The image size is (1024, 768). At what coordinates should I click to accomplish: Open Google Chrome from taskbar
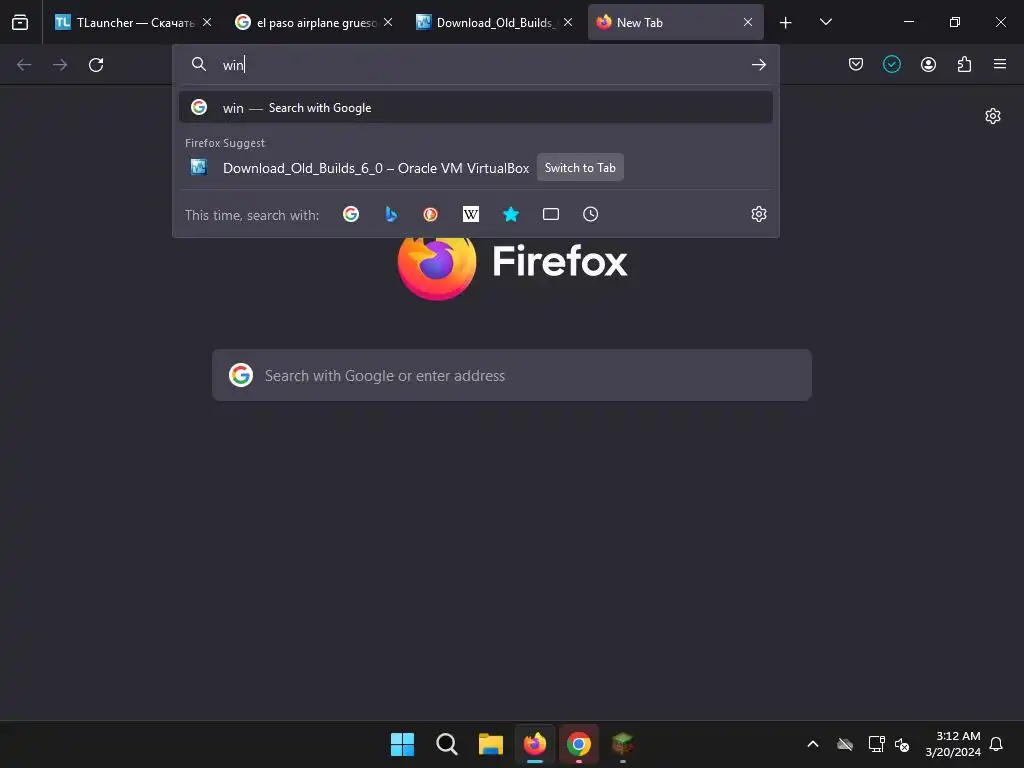tap(579, 744)
